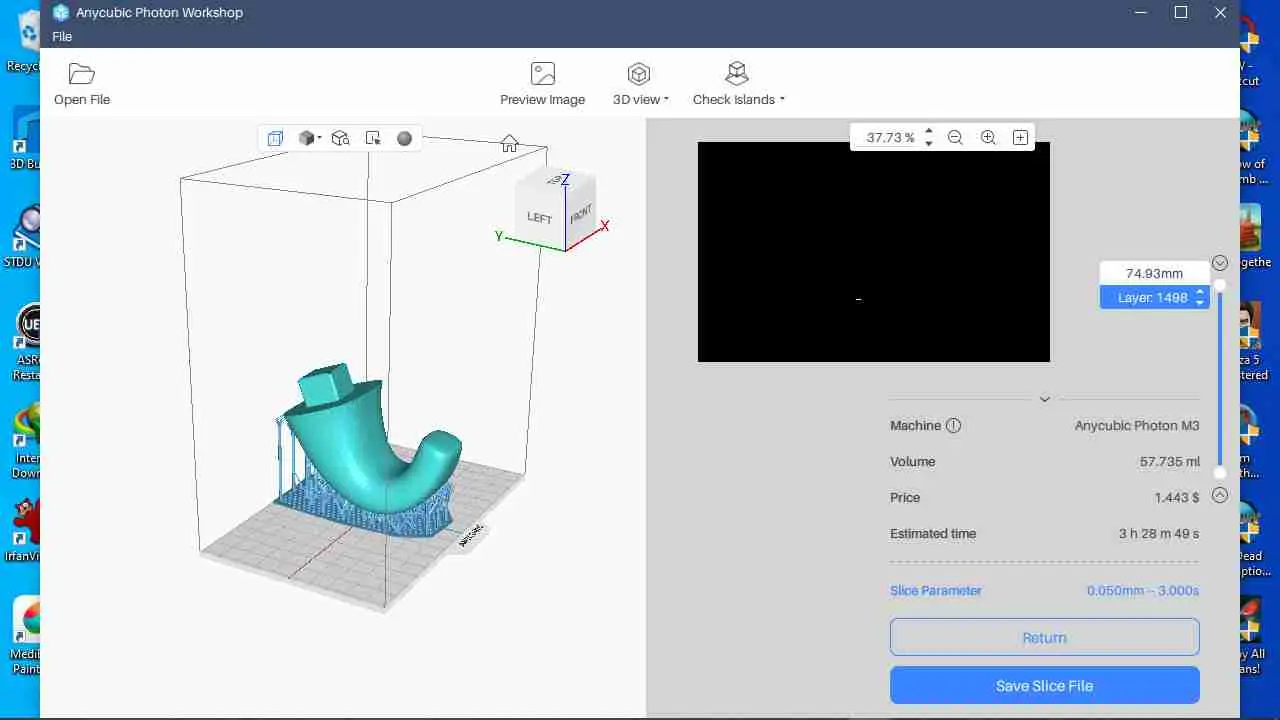Open the Internet Download desktop shortcut

point(24,440)
